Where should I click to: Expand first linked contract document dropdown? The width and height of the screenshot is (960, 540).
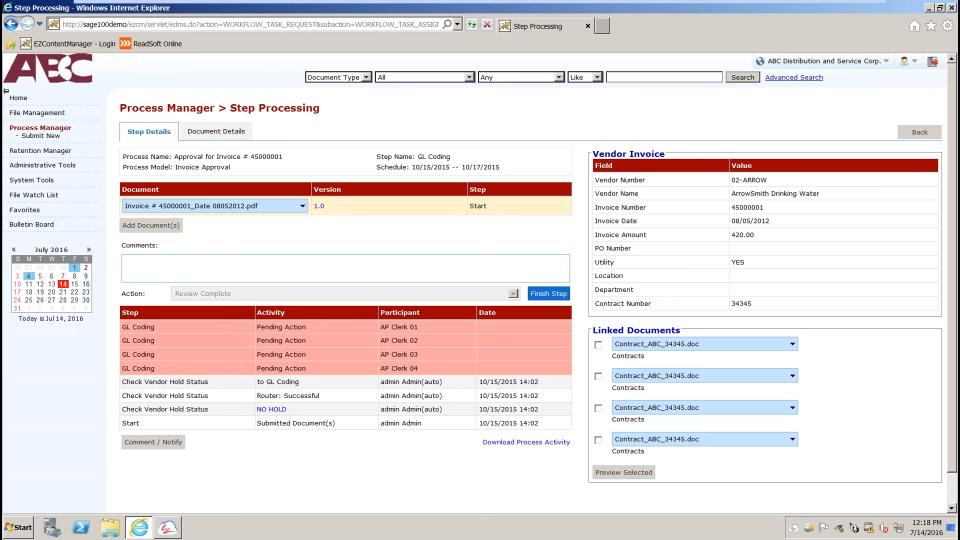tap(792, 344)
